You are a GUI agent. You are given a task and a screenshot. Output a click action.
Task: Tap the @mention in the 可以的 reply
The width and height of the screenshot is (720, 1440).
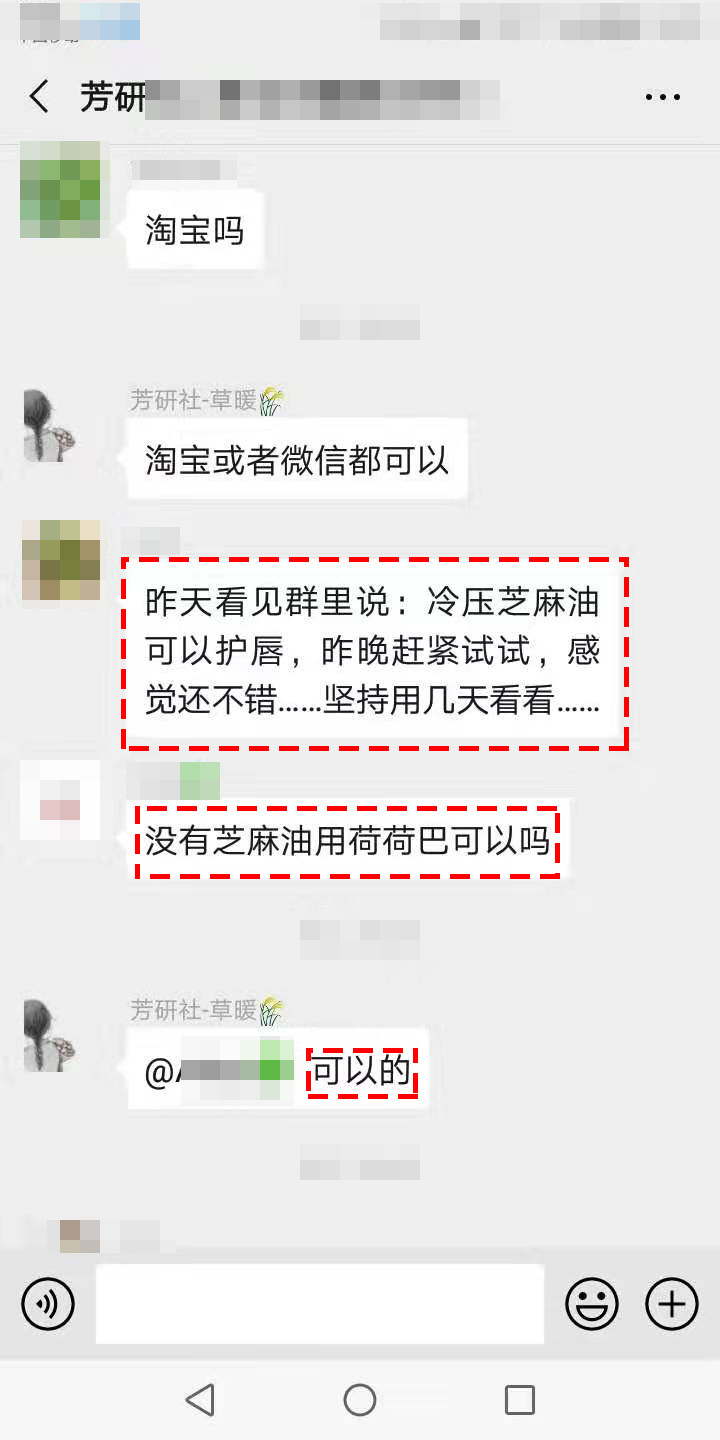220,1071
